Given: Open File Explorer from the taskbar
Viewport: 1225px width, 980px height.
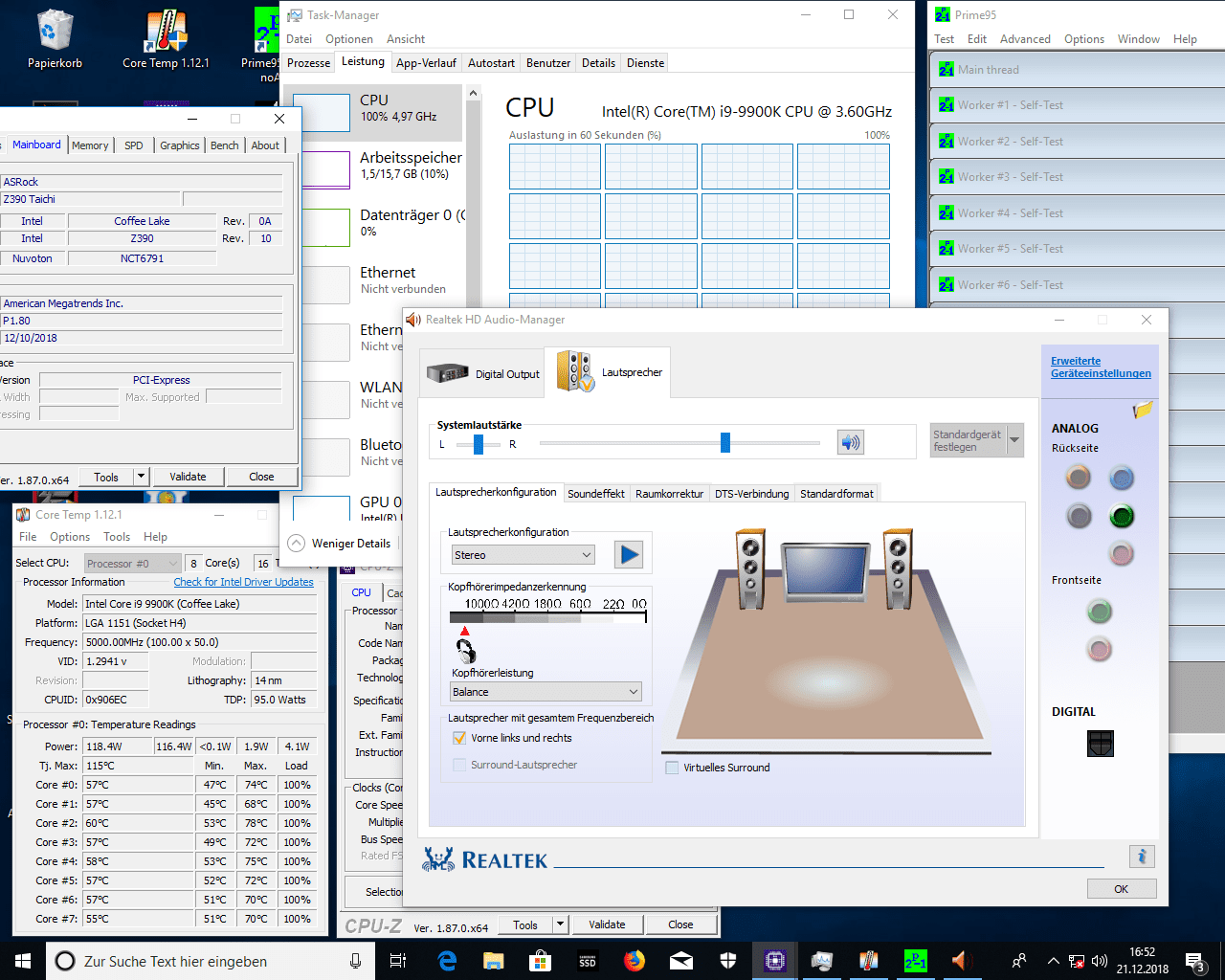Looking at the screenshot, I should pyautogui.click(x=494, y=961).
